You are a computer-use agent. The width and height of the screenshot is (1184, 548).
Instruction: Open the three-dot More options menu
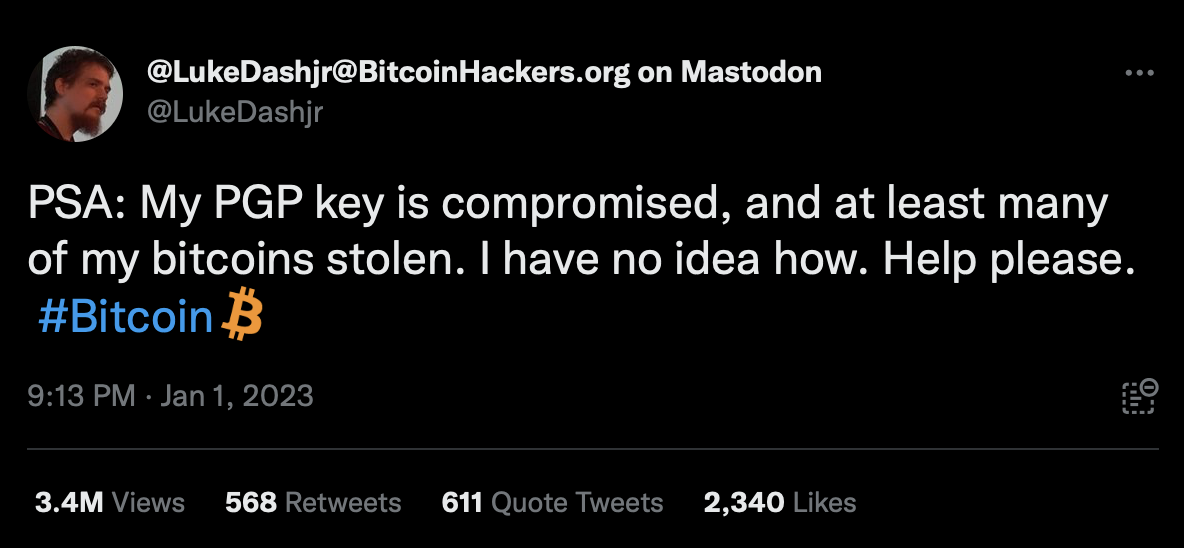(1139, 73)
